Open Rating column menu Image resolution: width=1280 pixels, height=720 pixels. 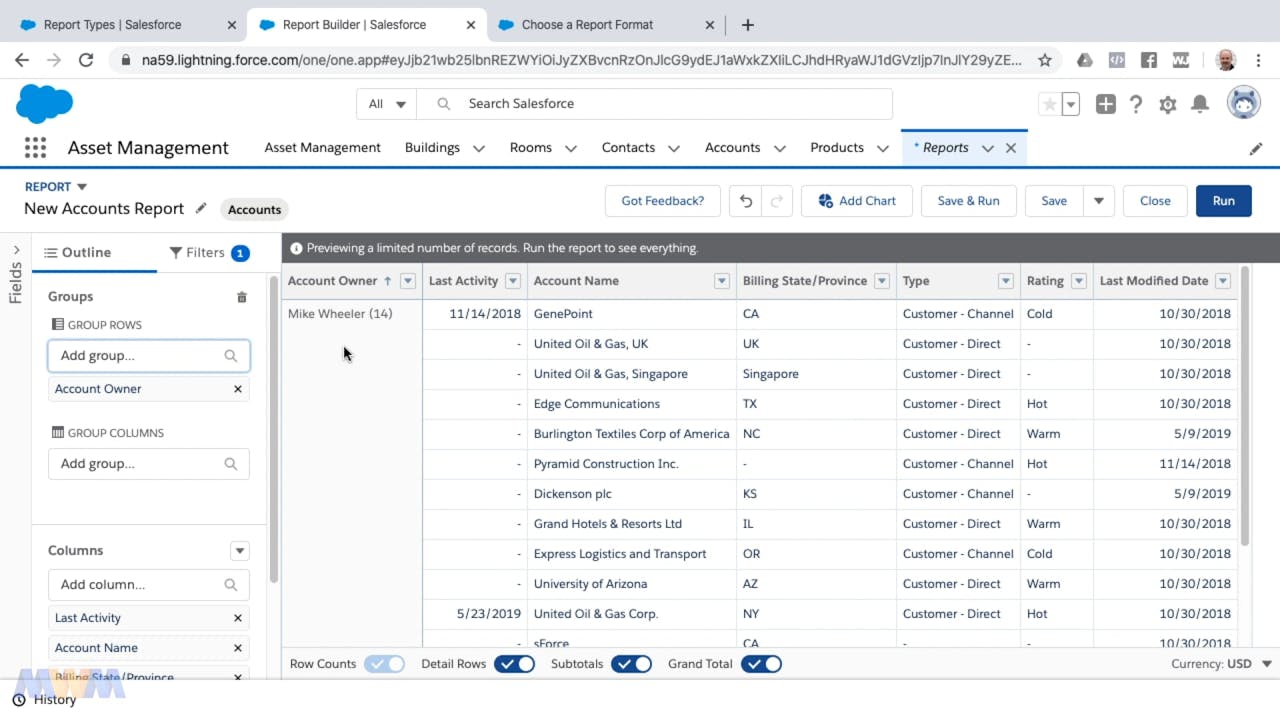pyautogui.click(x=1079, y=281)
